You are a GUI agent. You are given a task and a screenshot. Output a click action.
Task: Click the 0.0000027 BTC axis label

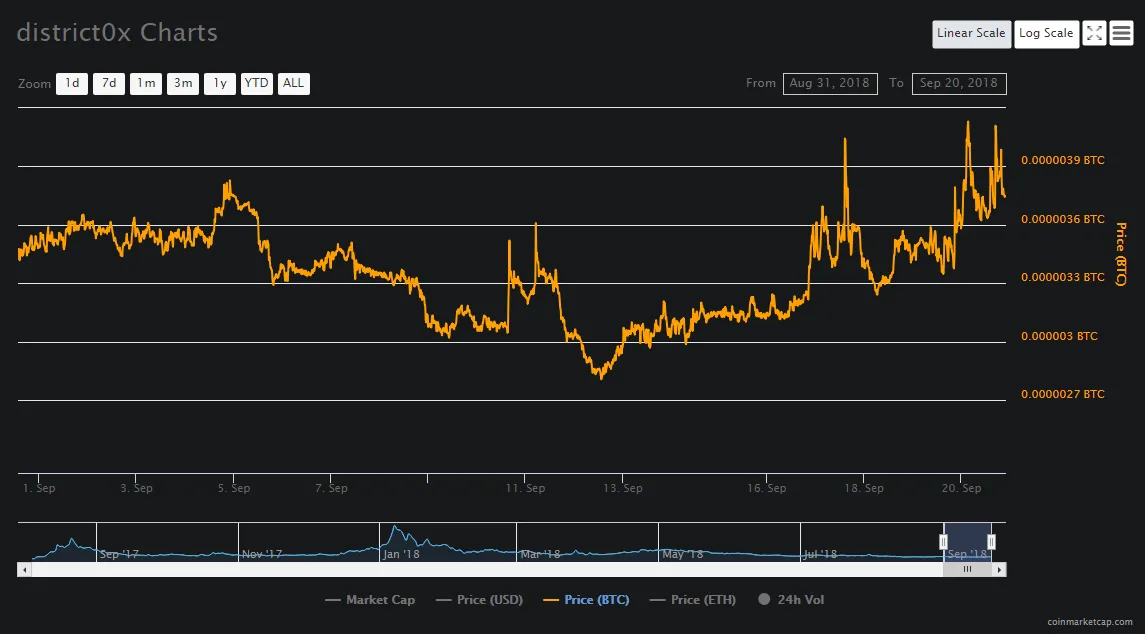(1062, 394)
